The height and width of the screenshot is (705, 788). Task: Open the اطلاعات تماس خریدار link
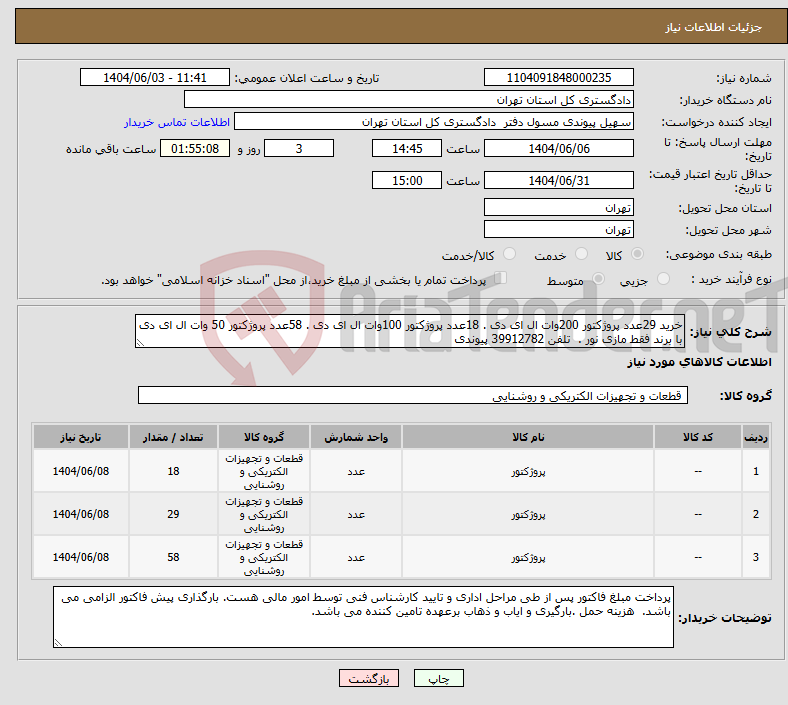[177, 122]
